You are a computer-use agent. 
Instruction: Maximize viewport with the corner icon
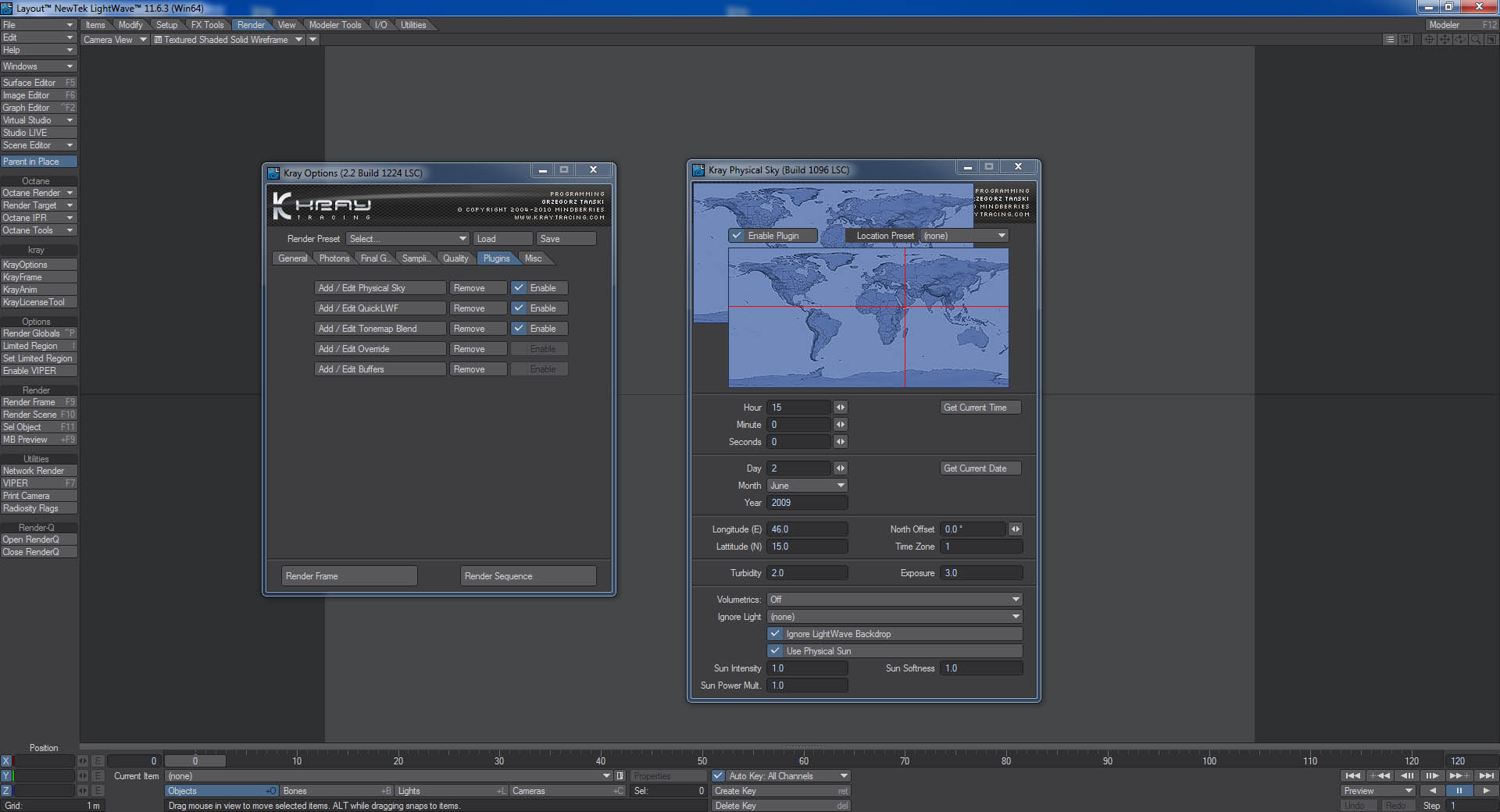(x=1491, y=40)
